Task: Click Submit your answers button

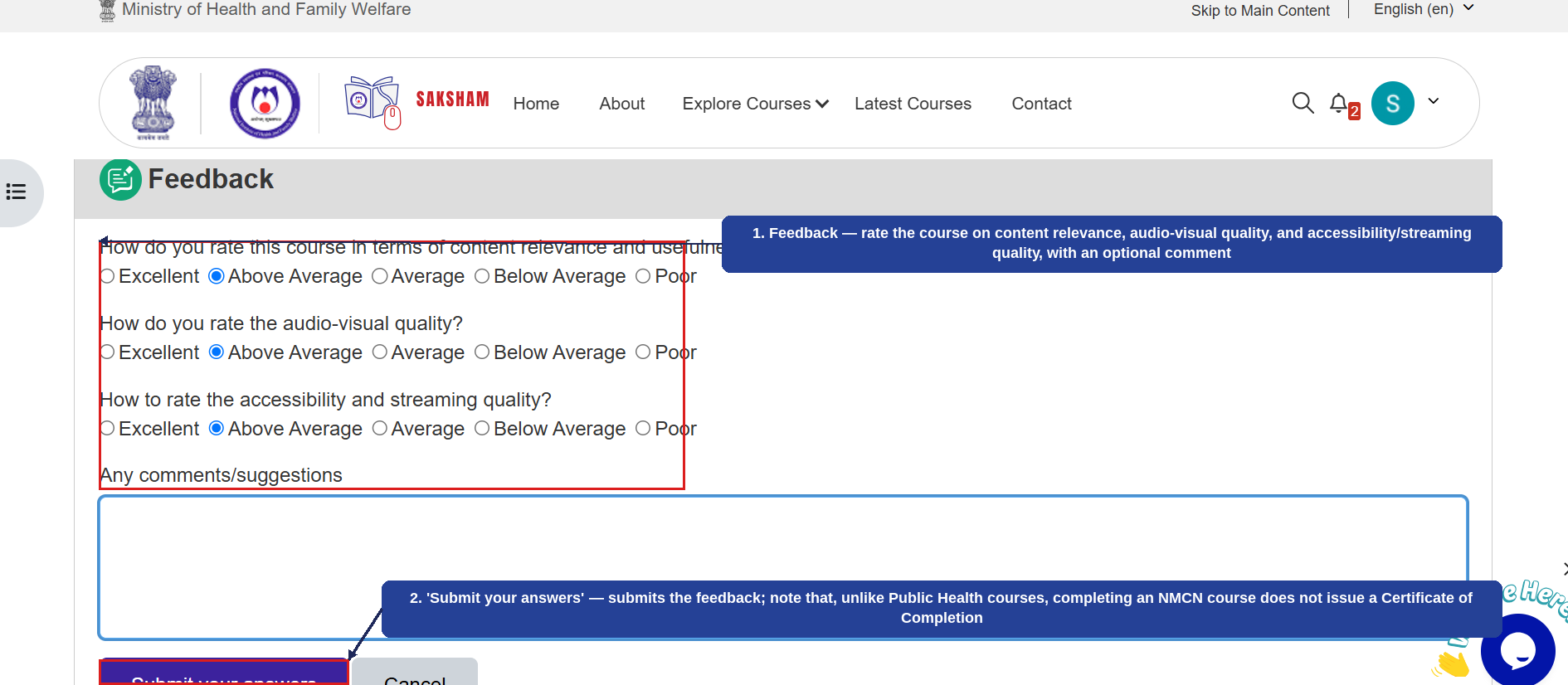Action: tap(224, 673)
